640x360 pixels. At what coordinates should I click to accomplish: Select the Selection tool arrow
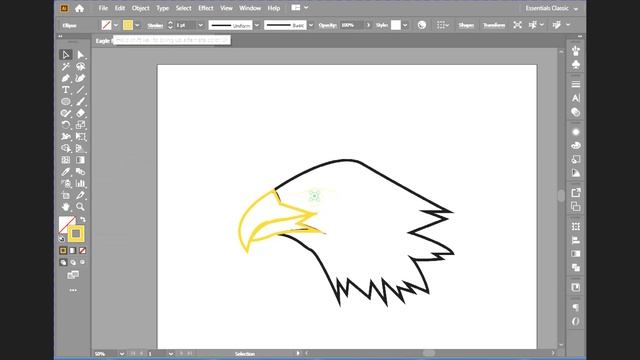(65, 55)
